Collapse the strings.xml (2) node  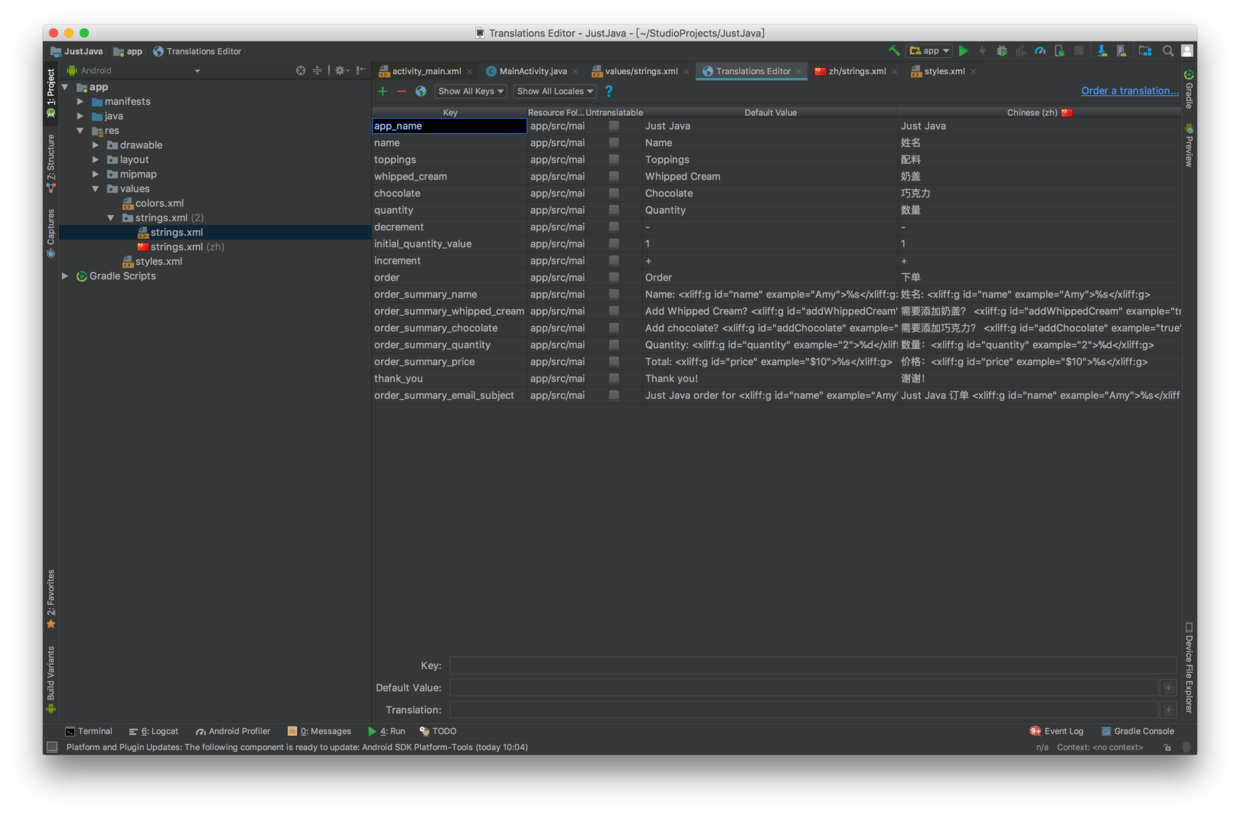111,218
